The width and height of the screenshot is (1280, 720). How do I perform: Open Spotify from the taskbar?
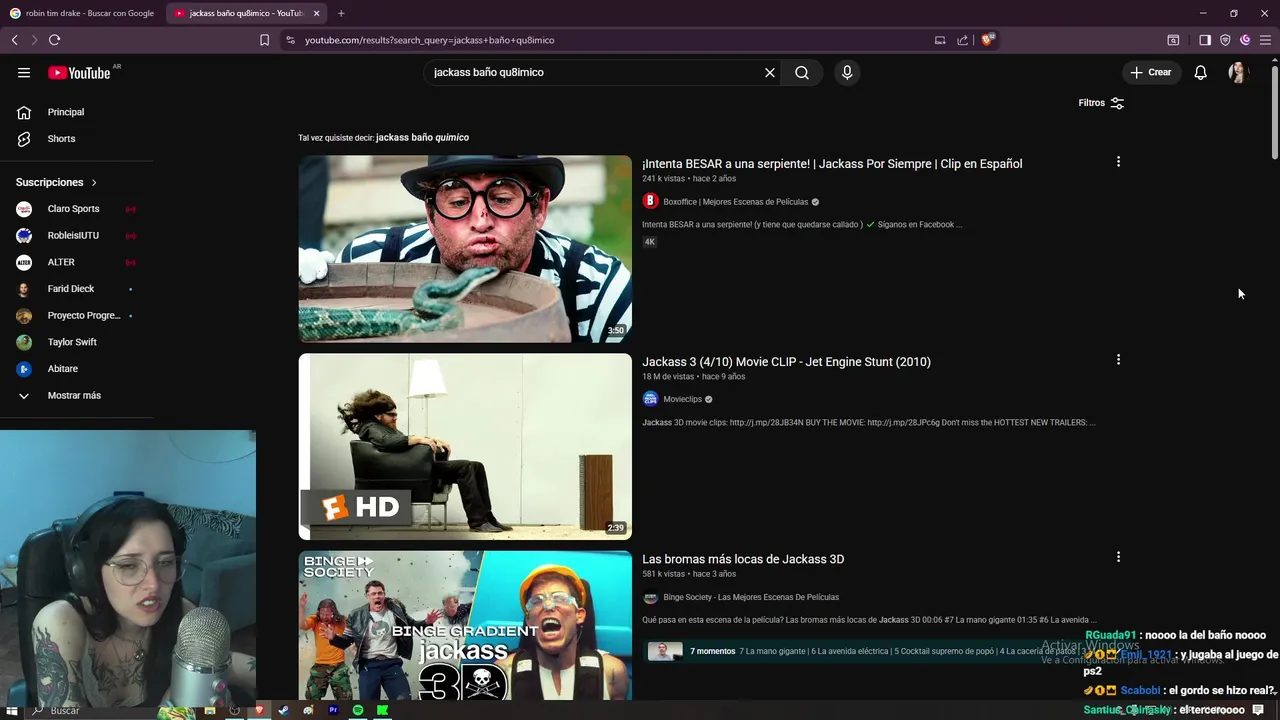click(358, 710)
